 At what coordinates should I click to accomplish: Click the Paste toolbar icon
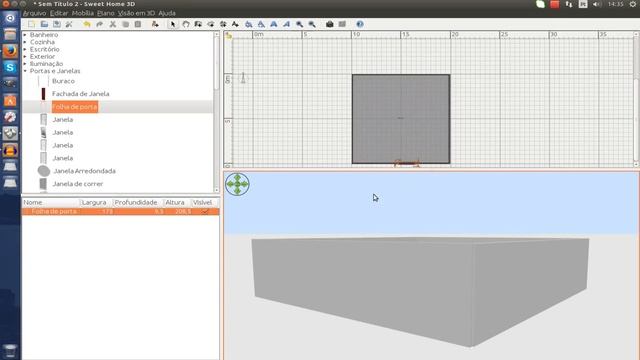pyautogui.click(x=138, y=24)
